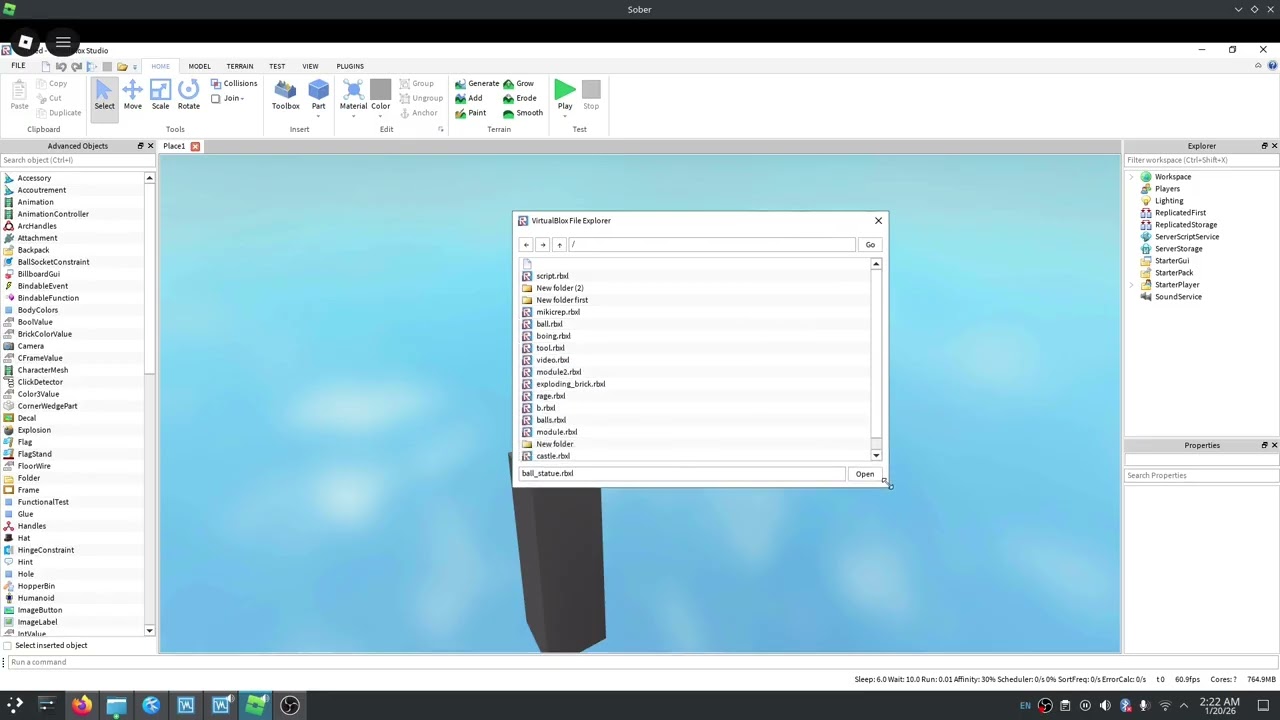The width and height of the screenshot is (1280, 720).
Task: Expand the Workspace tree node
Action: click(x=1132, y=177)
